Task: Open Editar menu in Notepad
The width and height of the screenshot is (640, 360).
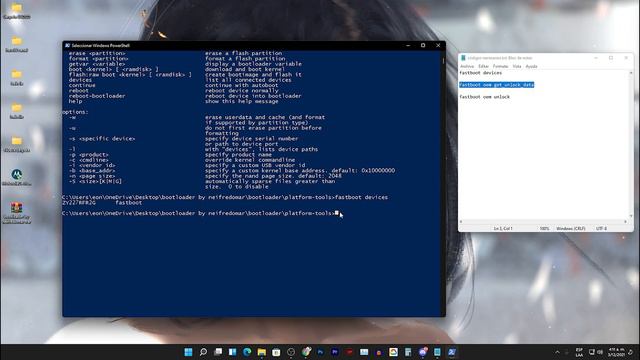Action: pos(483,66)
